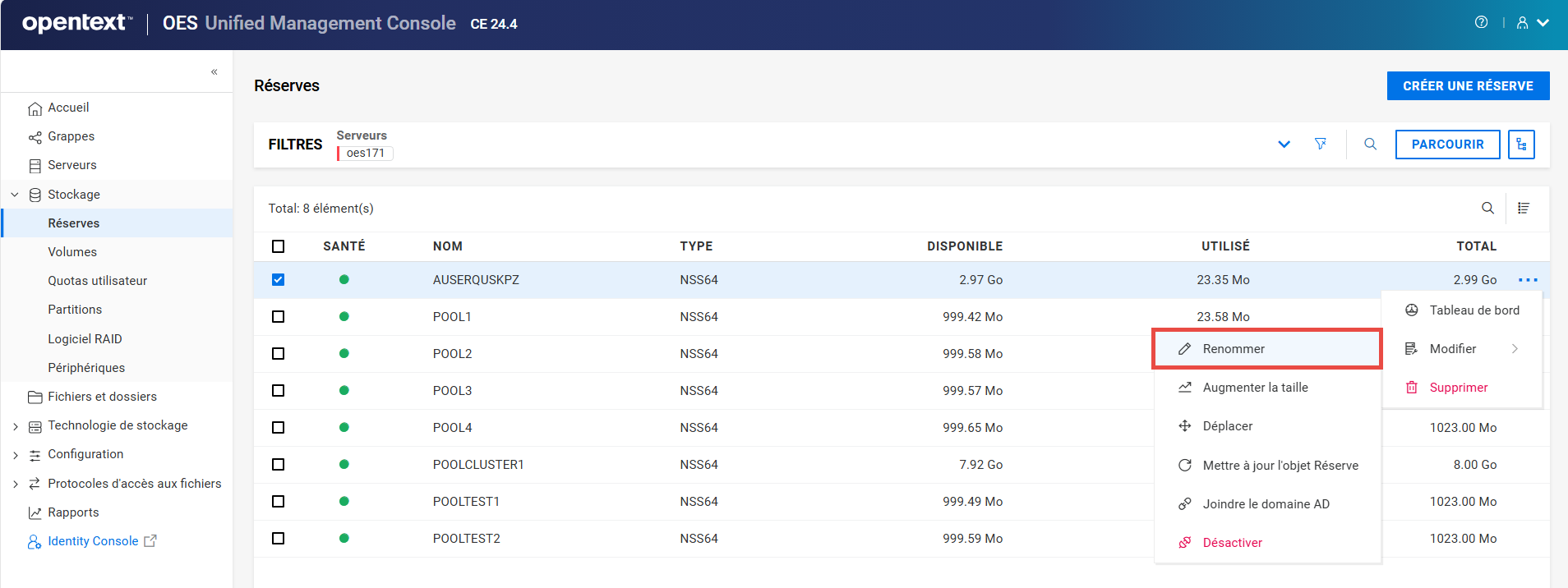Click the filter funnel icon

pyautogui.click(x=1321, y=145)
